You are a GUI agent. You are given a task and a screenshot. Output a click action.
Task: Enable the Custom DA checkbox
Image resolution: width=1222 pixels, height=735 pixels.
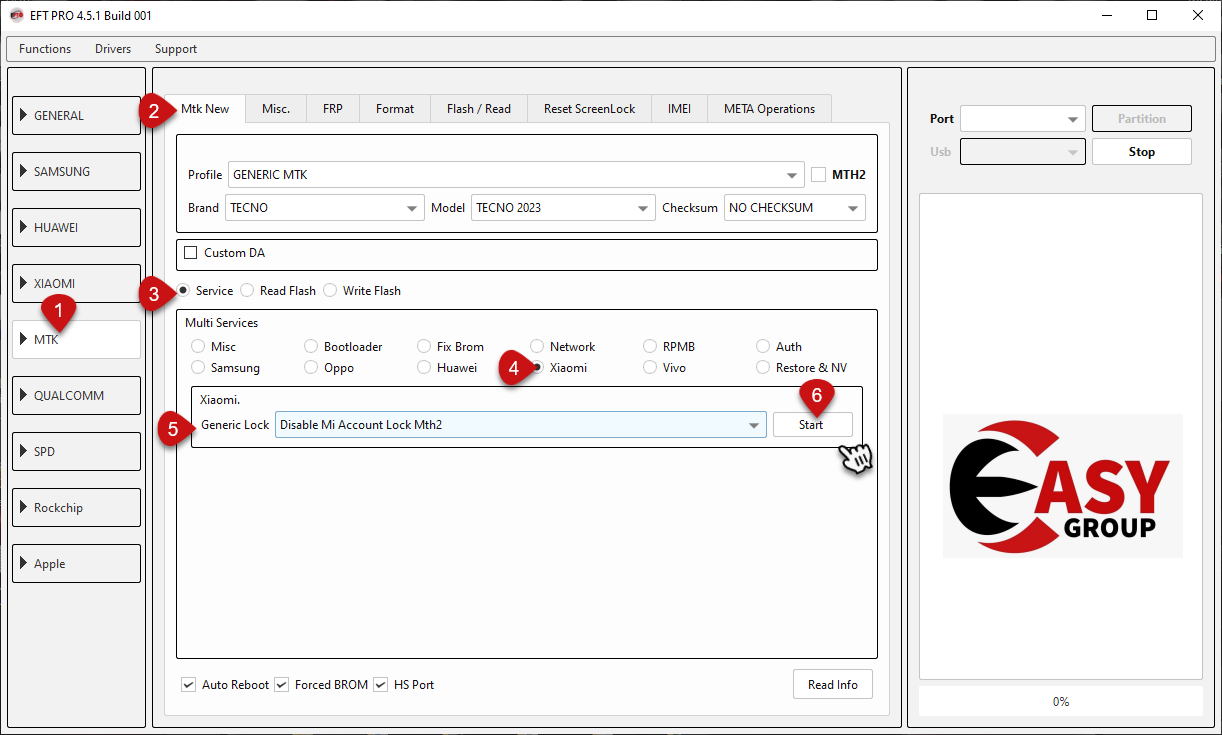(191, 253)
